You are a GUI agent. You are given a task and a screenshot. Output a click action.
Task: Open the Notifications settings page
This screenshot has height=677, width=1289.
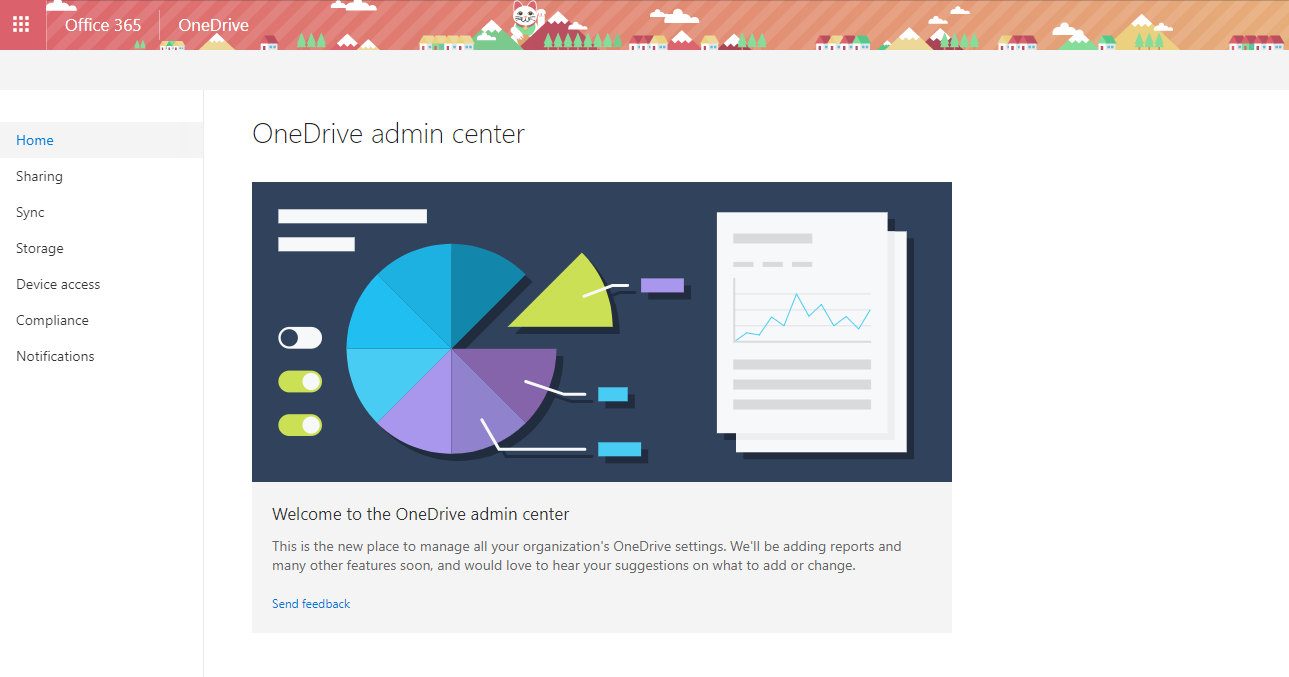click(x=55, y=356)
